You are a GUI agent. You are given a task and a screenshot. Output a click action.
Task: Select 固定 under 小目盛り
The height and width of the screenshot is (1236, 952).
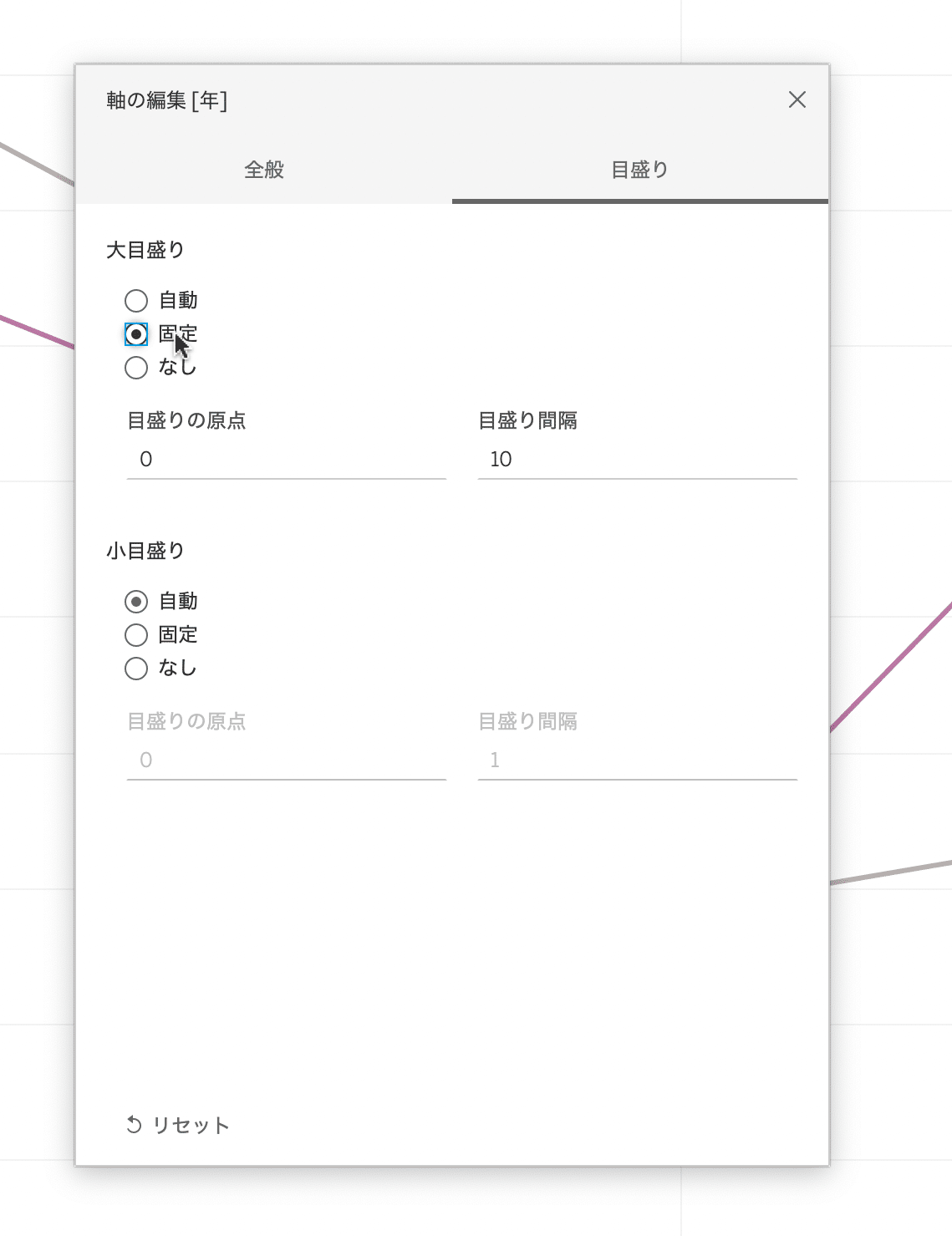[x=136, y=635]
